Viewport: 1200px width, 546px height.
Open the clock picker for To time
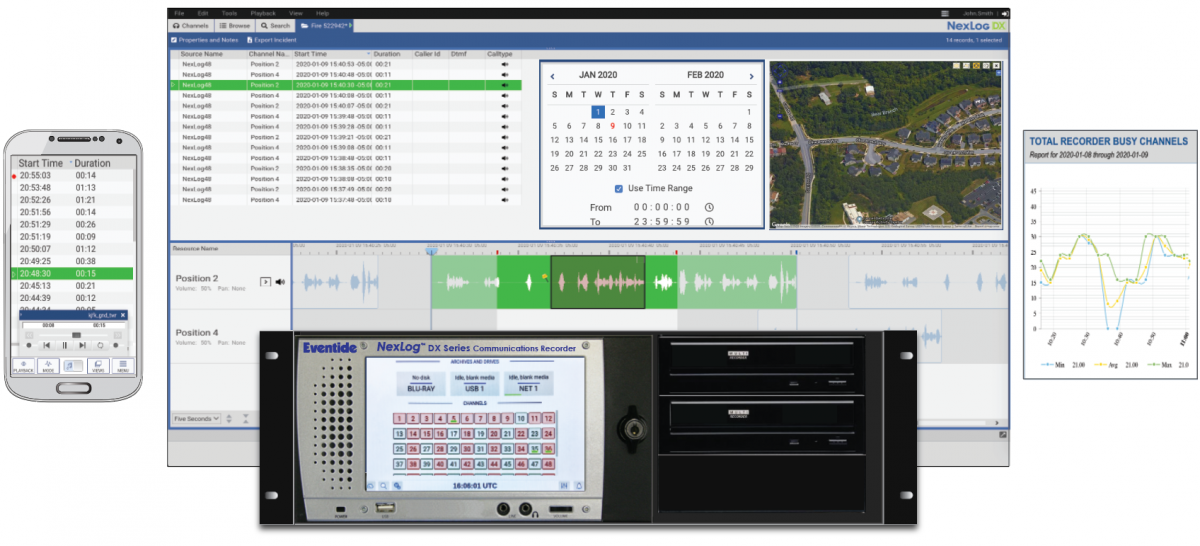coord(709,222)
